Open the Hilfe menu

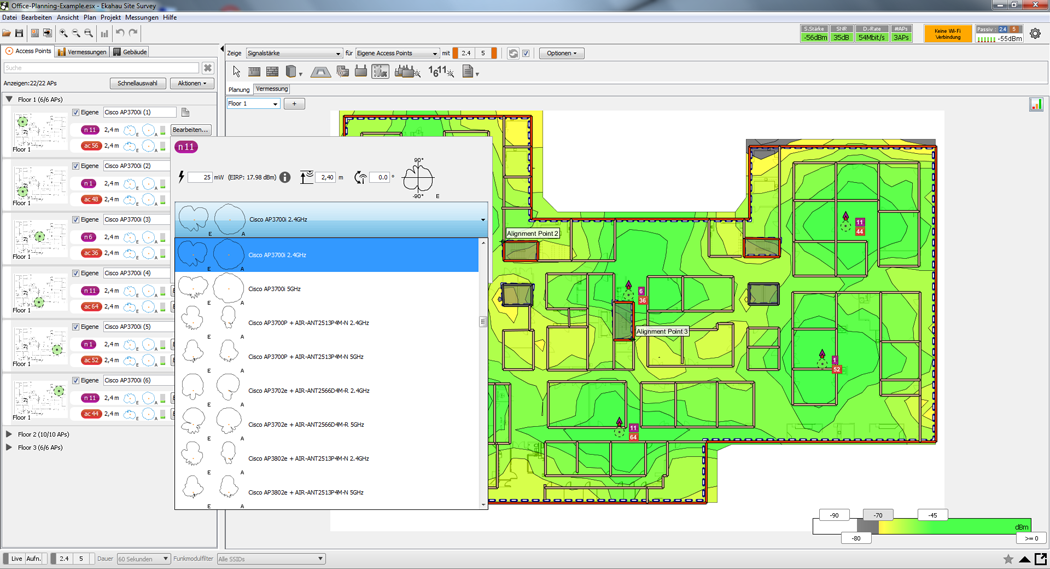170,17
